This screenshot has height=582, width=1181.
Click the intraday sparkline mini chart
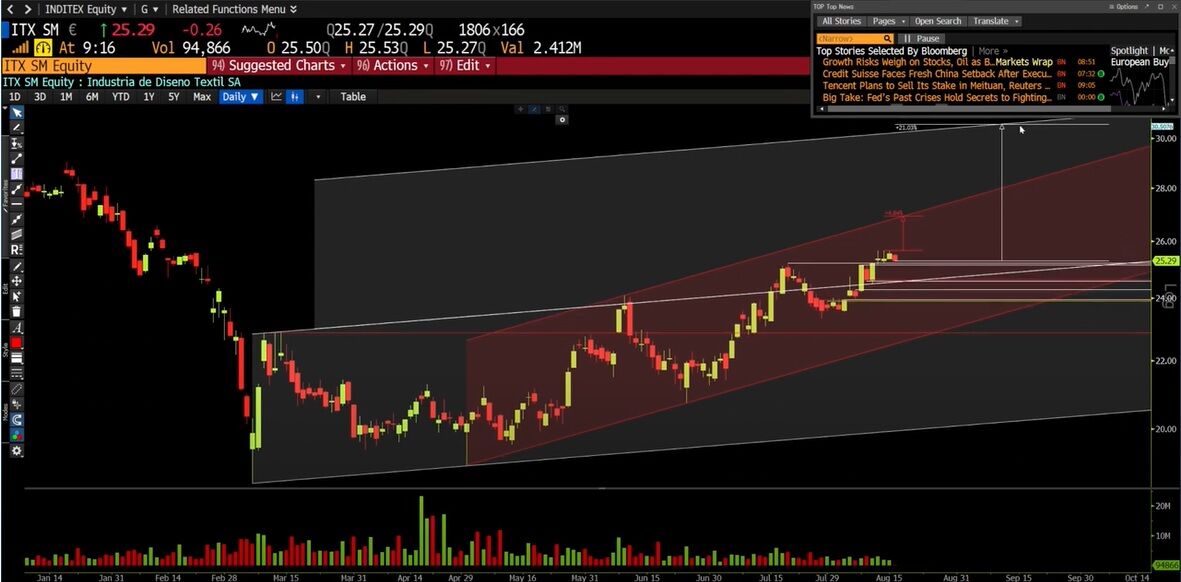(258, 30)
